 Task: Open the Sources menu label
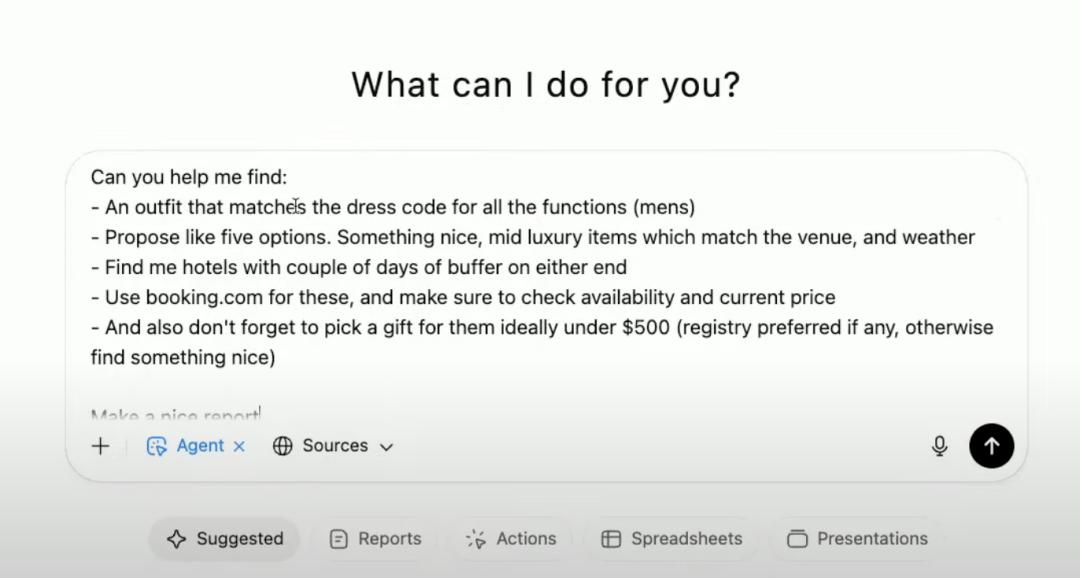click(x=335, y=446)
